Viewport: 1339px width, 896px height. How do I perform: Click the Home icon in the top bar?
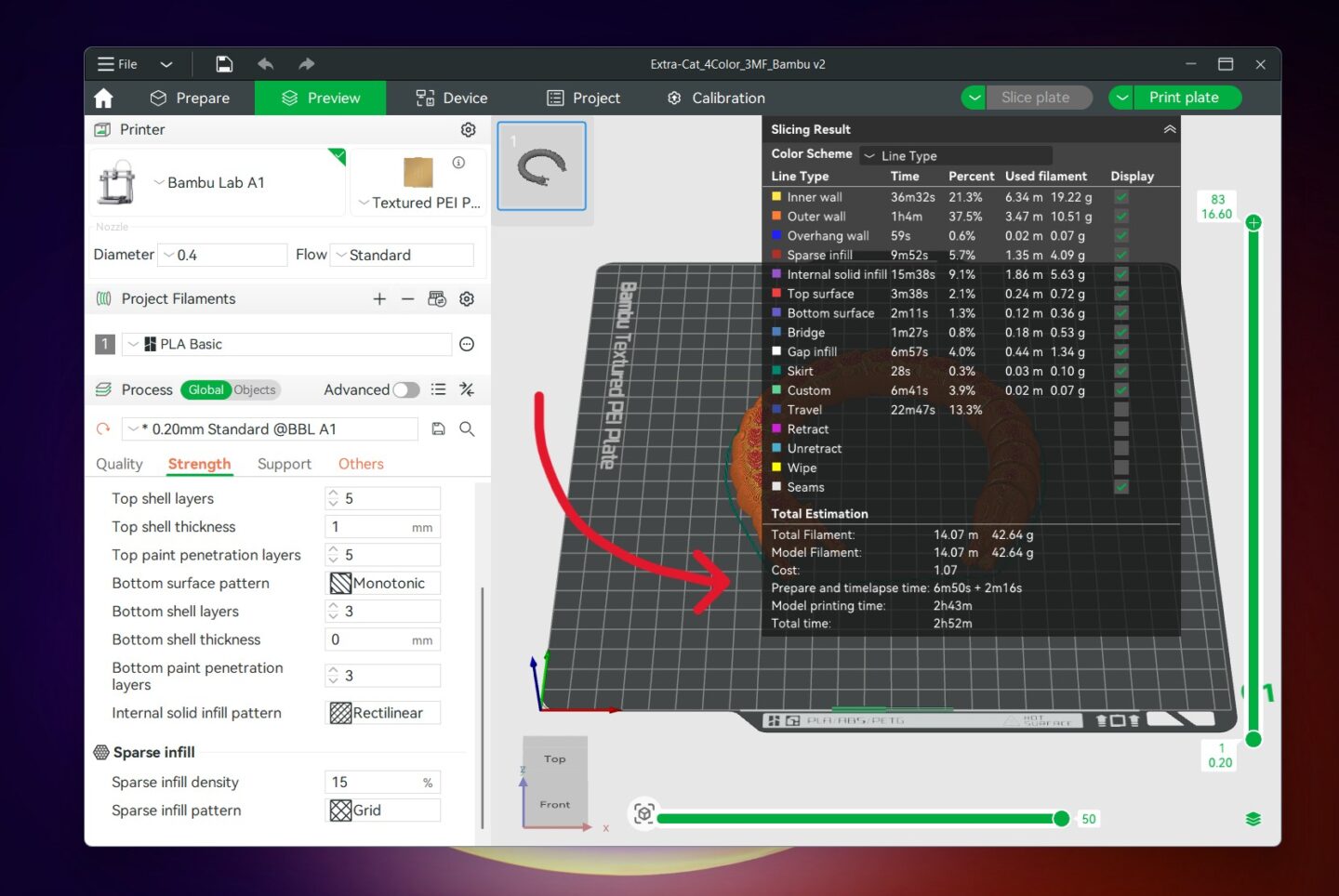point(103,98)
